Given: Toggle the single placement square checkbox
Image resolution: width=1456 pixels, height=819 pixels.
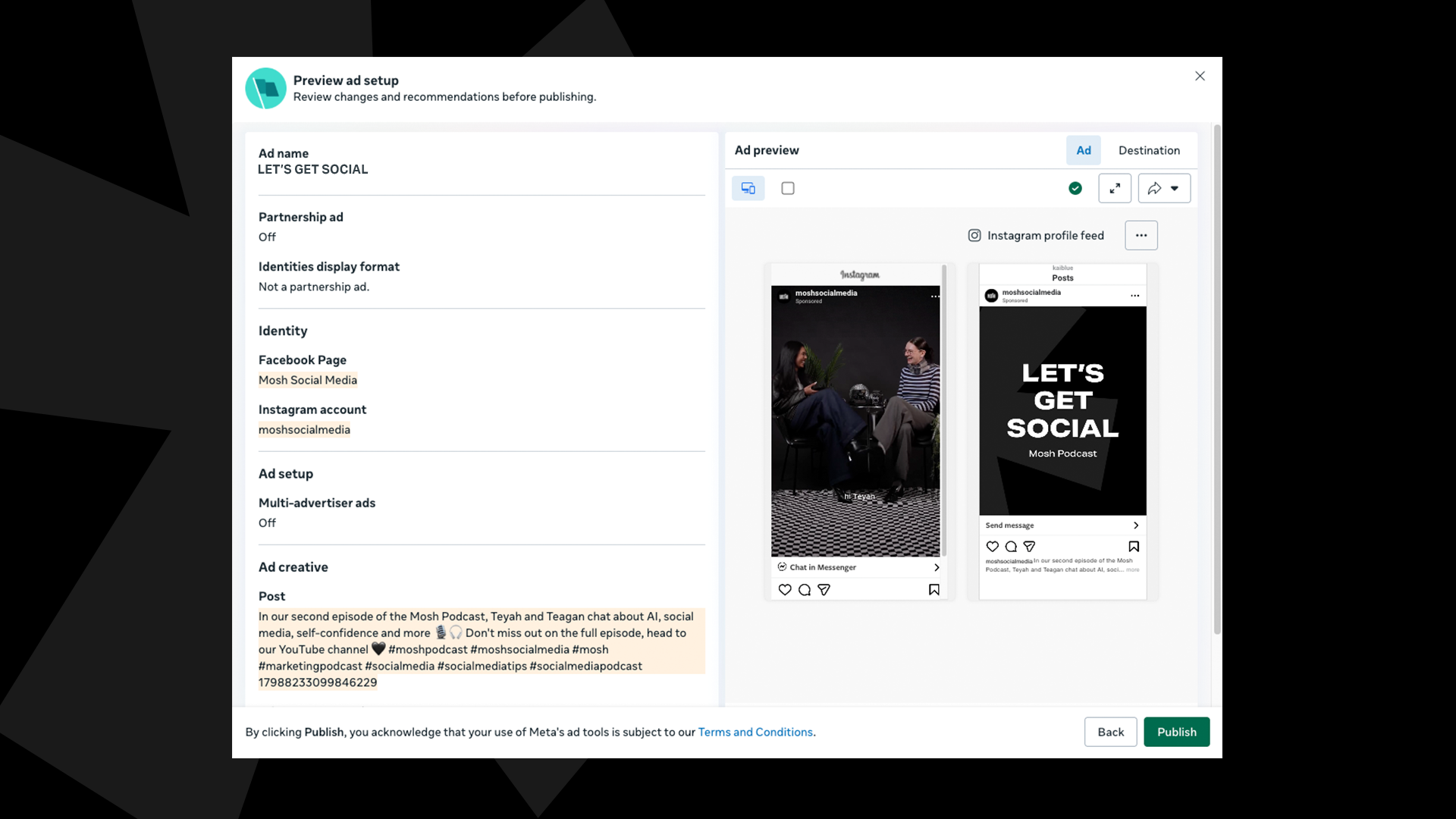Looking at the screenshot, I should click(788, 188).
